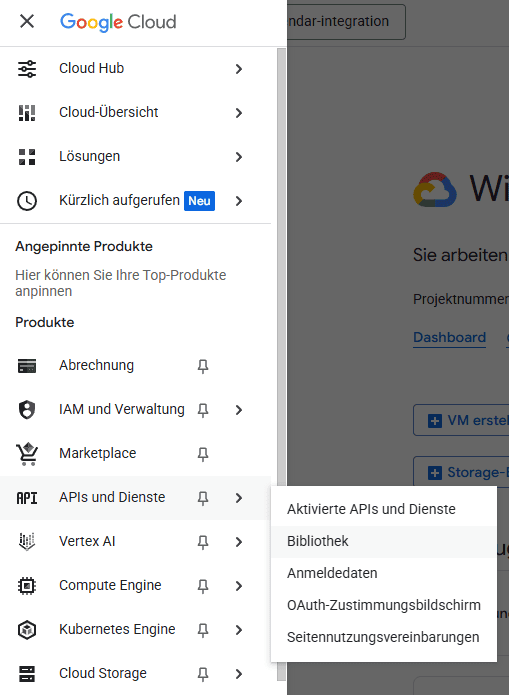Image resolution: width=509 pixels, height=695 pixels.
Task: Open Bibliothek from the submenu
Action: coord(384,541)
